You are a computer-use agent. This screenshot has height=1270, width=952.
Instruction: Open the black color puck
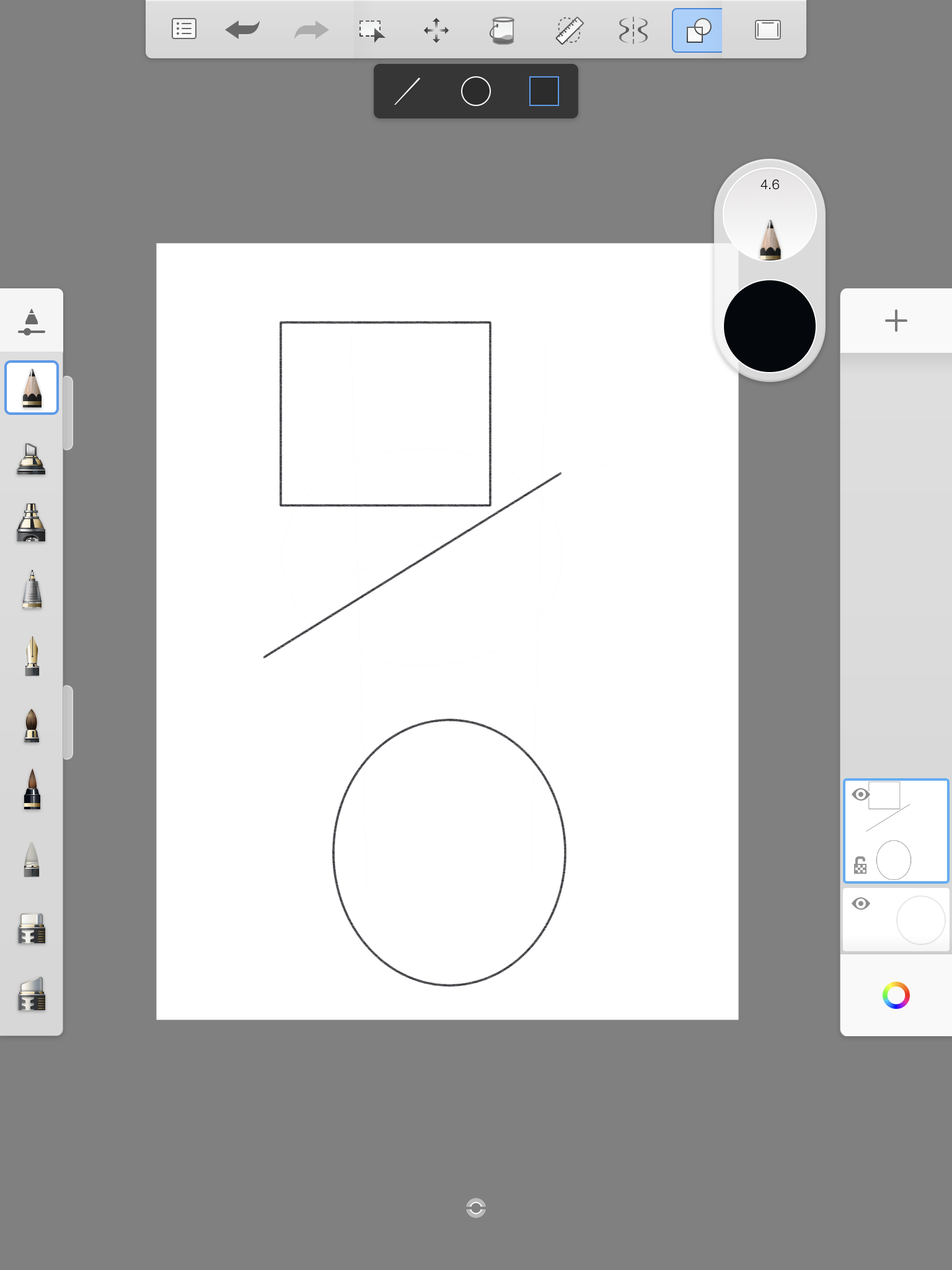[770, 326]
